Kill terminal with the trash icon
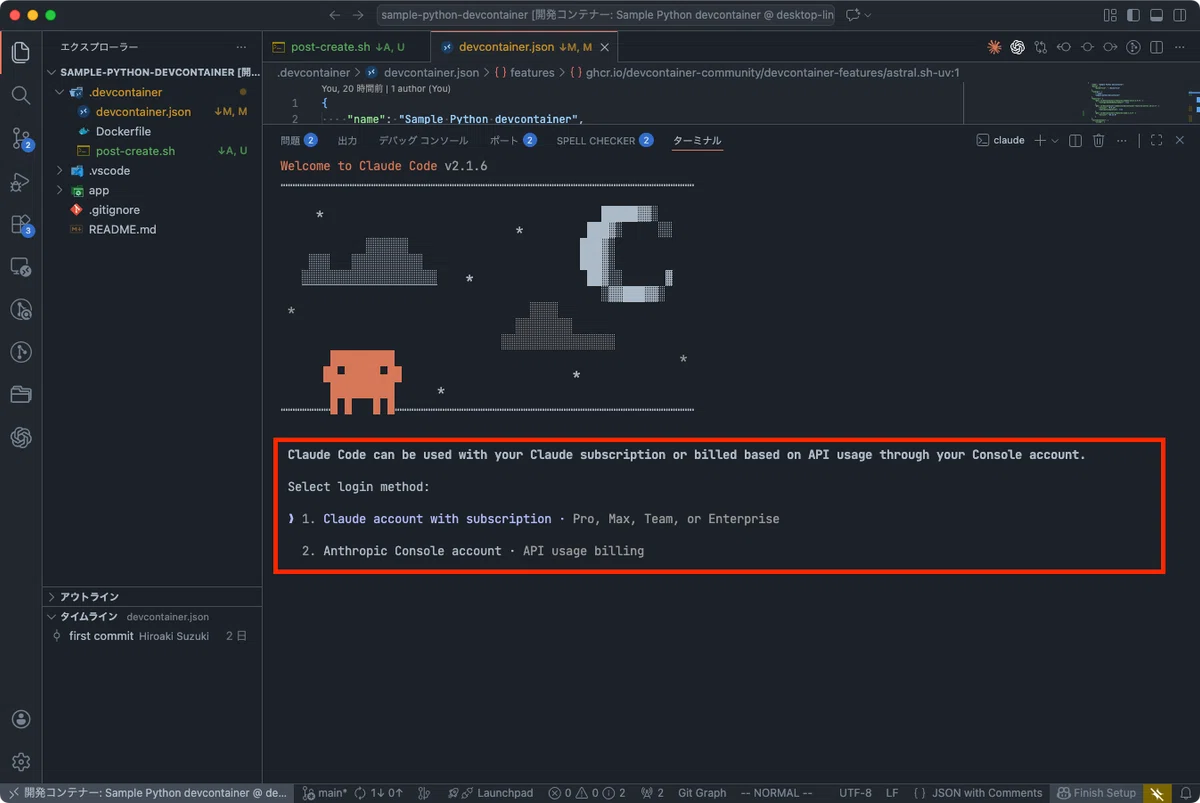The height and width of the screenshot is (803, 1200). pos(1098,141)
